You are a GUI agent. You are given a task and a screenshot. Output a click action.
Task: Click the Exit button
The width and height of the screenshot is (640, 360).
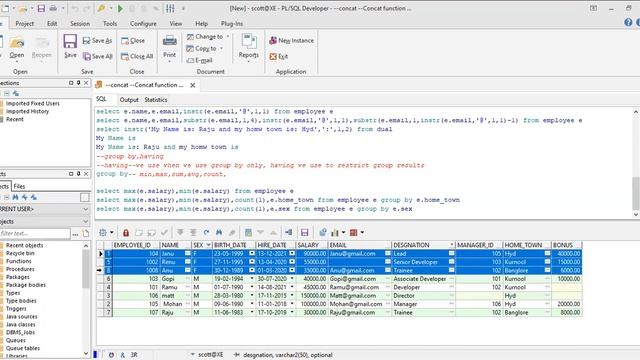coord(279,56)
